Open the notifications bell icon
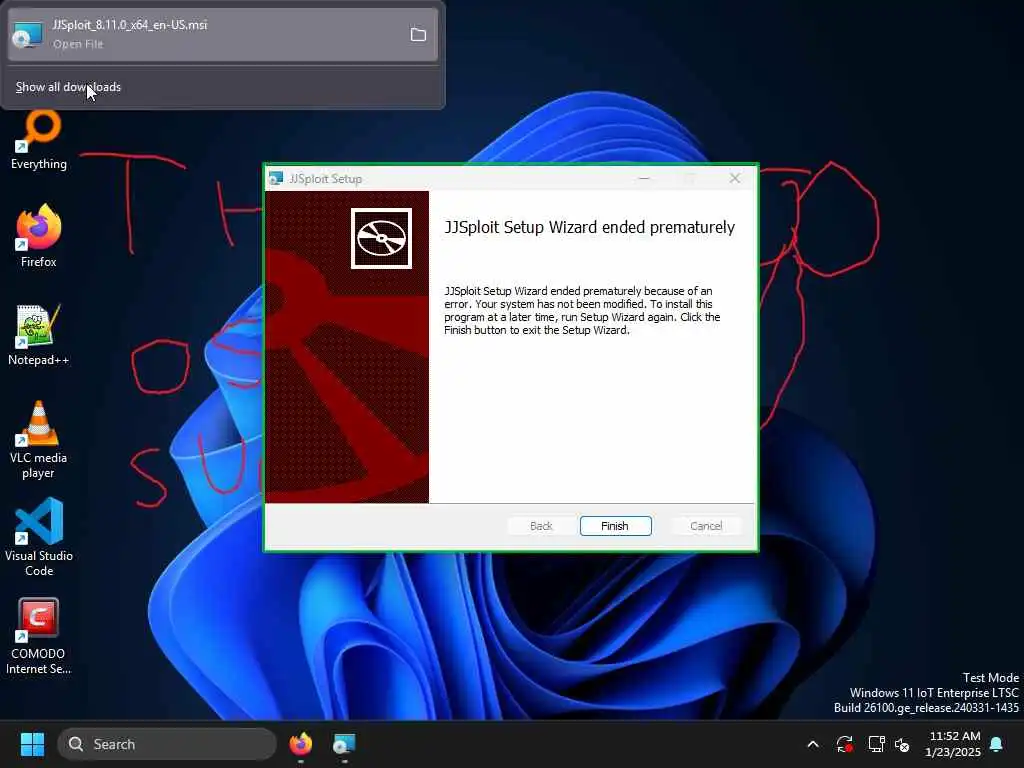1024x768 pixels. point(997,744)
